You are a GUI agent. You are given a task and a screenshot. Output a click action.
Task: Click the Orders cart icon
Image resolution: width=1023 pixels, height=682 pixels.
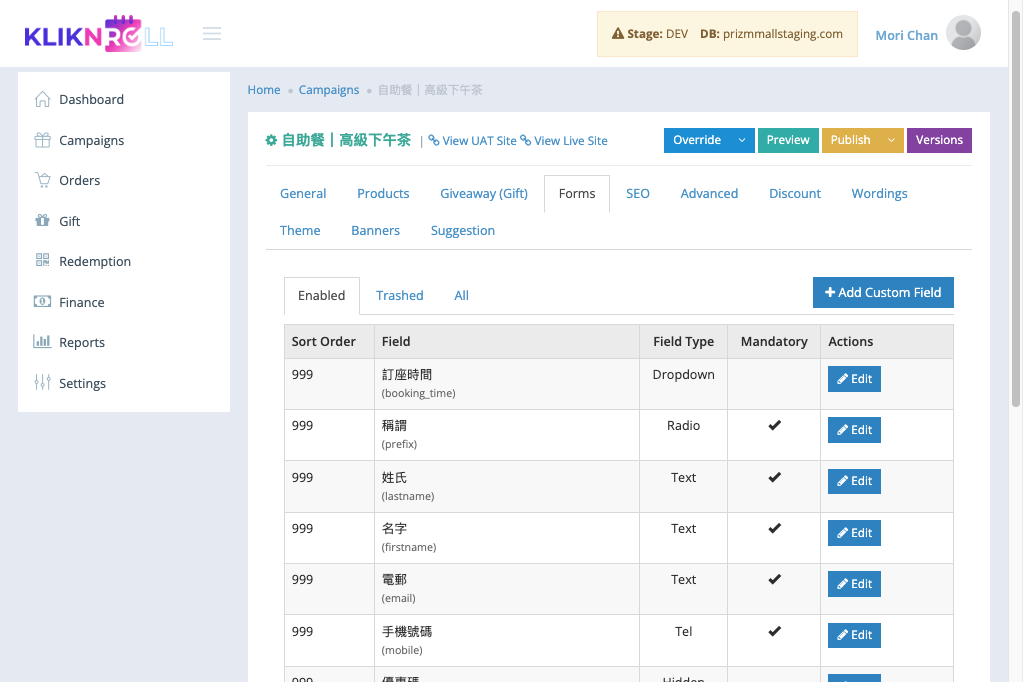pos(42,180)
